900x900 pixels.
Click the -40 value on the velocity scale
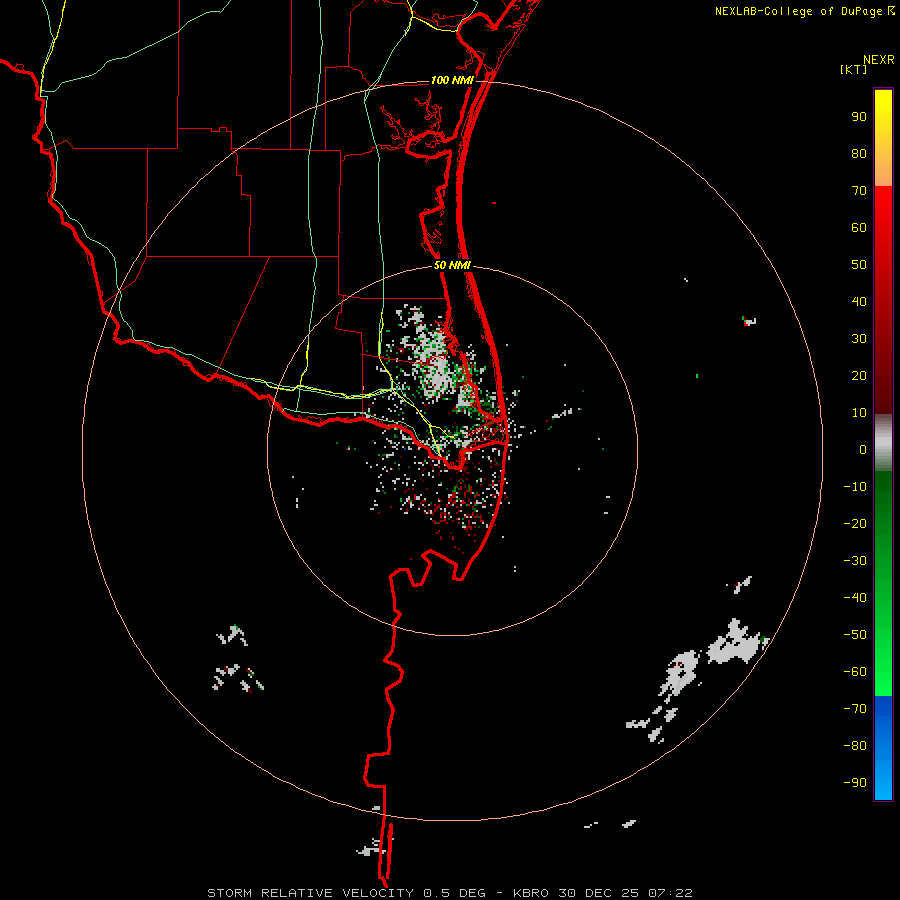pyautogui.click(x=855, y=598)
